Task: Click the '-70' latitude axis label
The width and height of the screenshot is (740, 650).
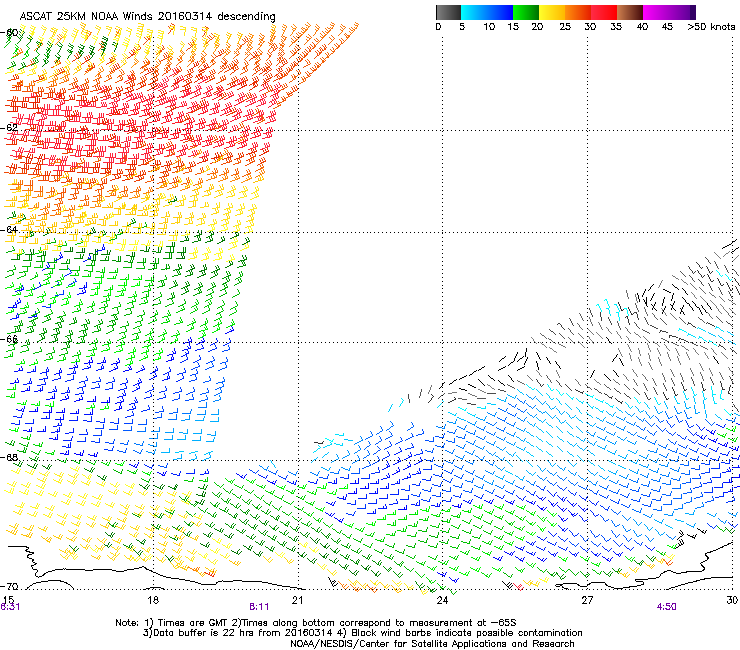Action: pos(10,587)
